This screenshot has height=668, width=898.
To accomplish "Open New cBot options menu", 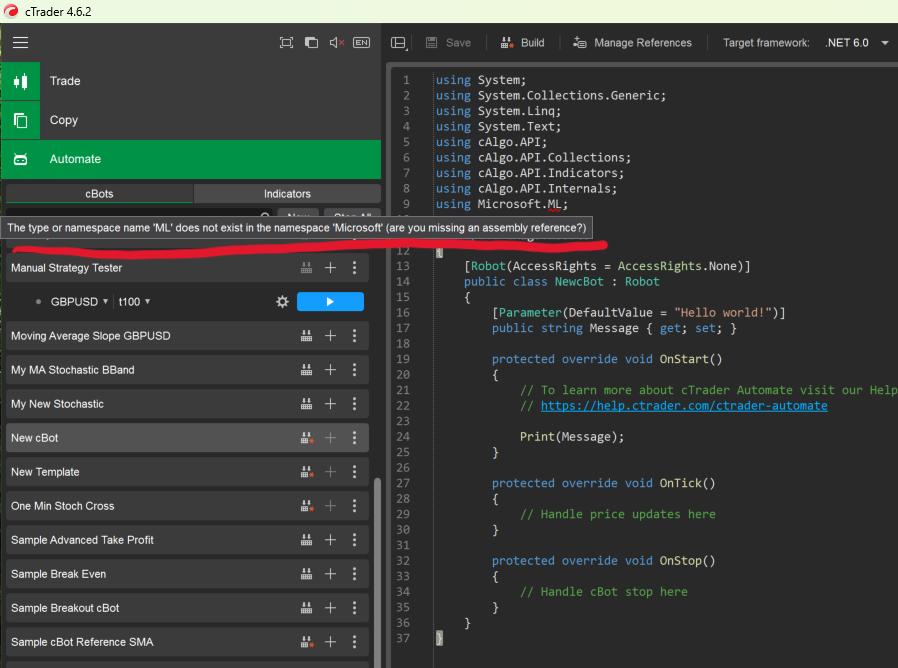I will point(355,438).
